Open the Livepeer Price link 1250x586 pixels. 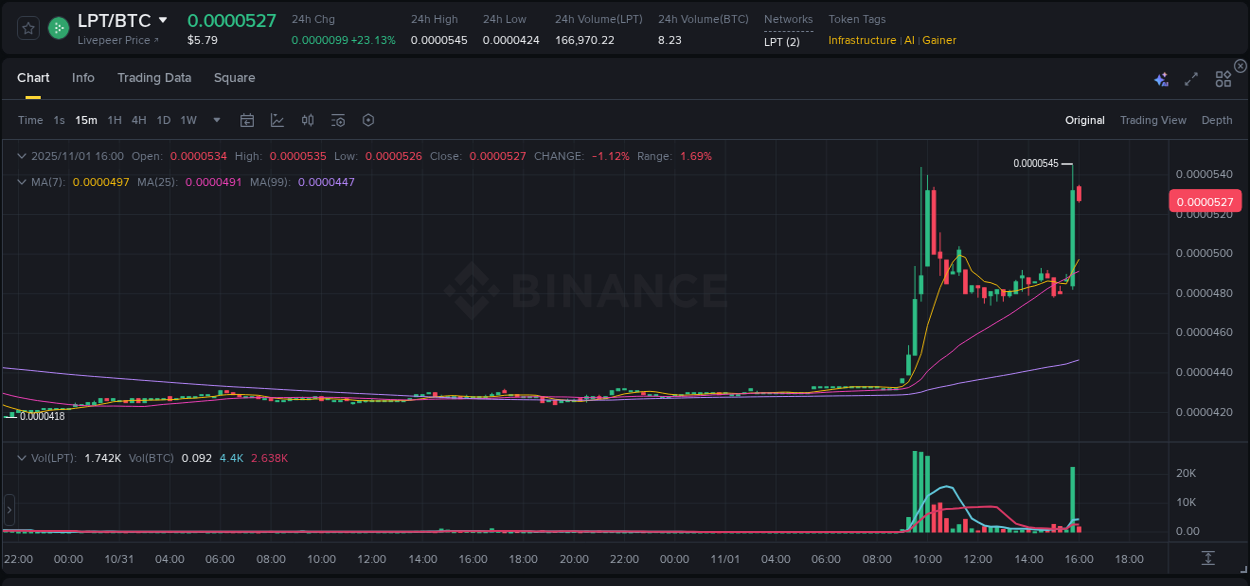[x=113, y=40]
